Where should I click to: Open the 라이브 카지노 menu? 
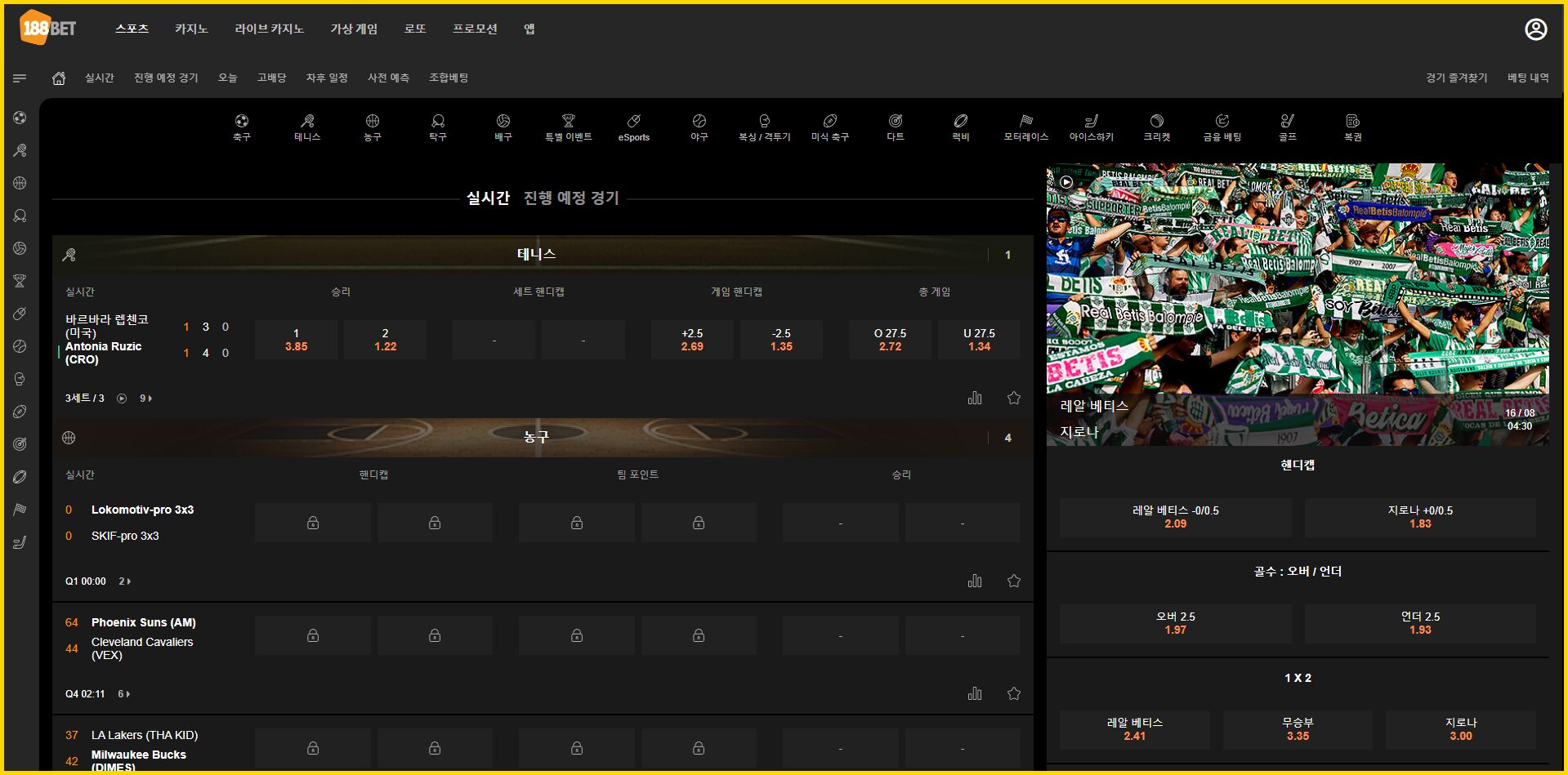269,29
